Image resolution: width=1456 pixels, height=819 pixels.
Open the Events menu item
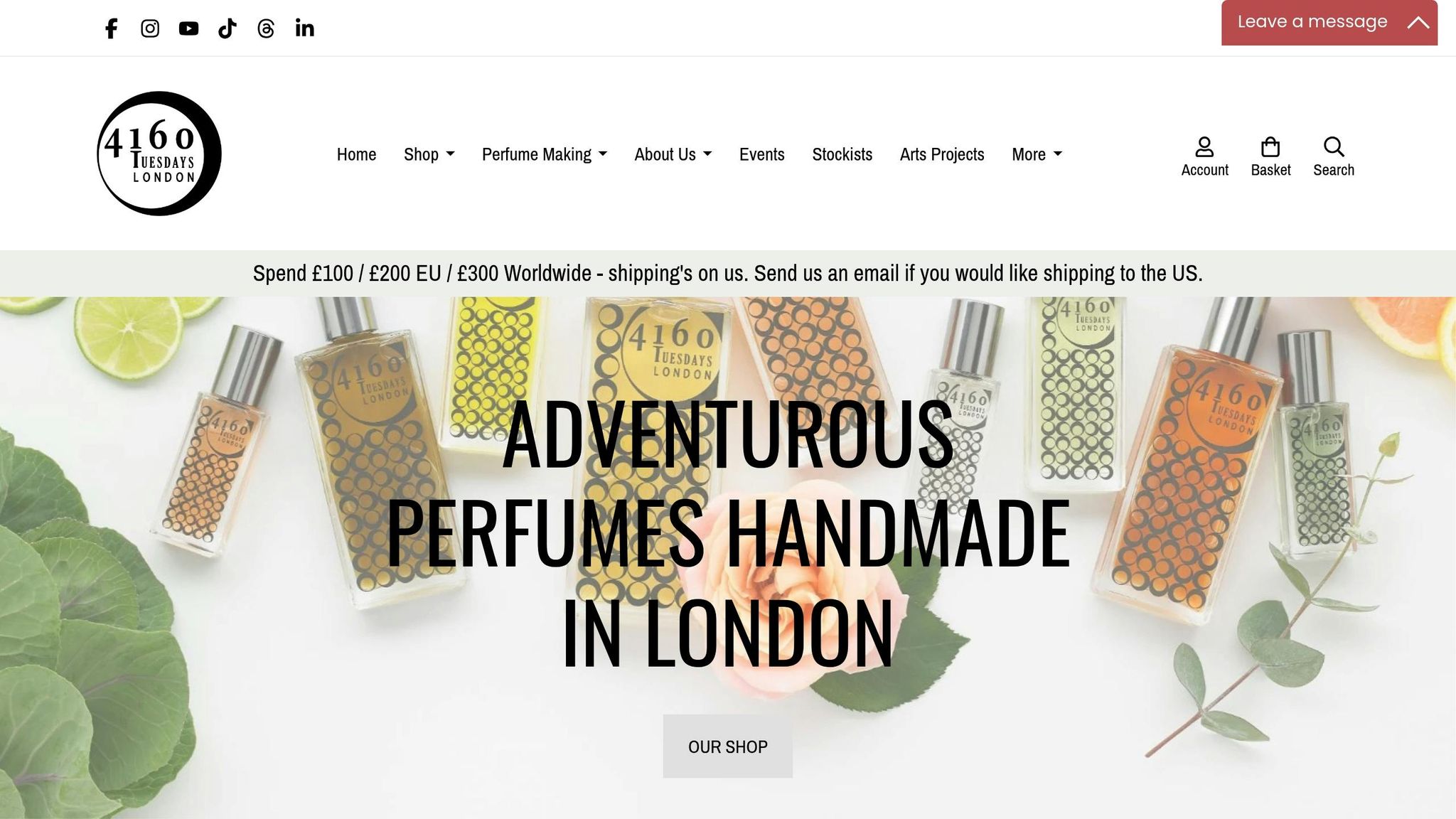[x=761, y=154]
